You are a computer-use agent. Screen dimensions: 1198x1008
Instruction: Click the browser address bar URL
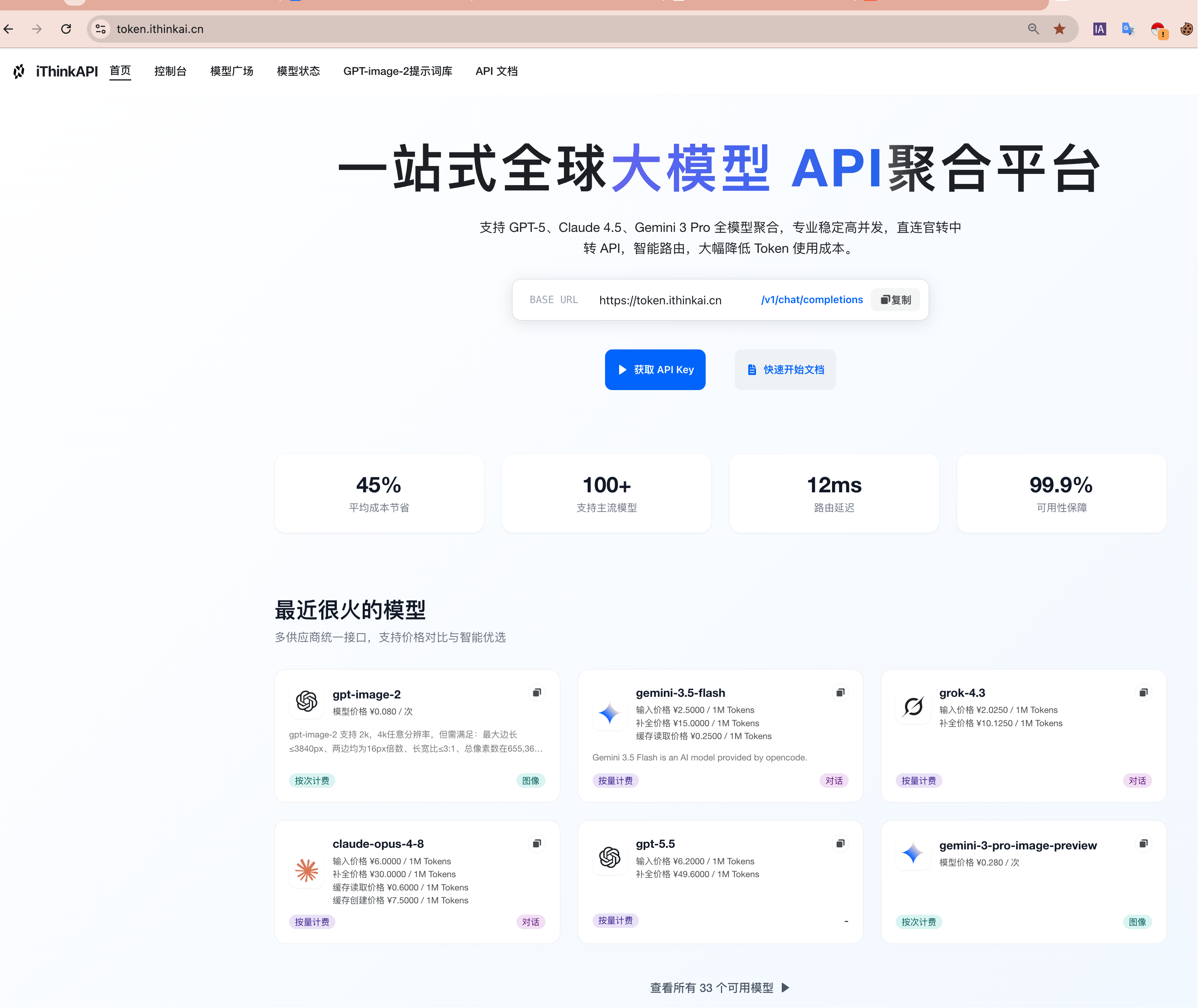[x=160, y=29]
